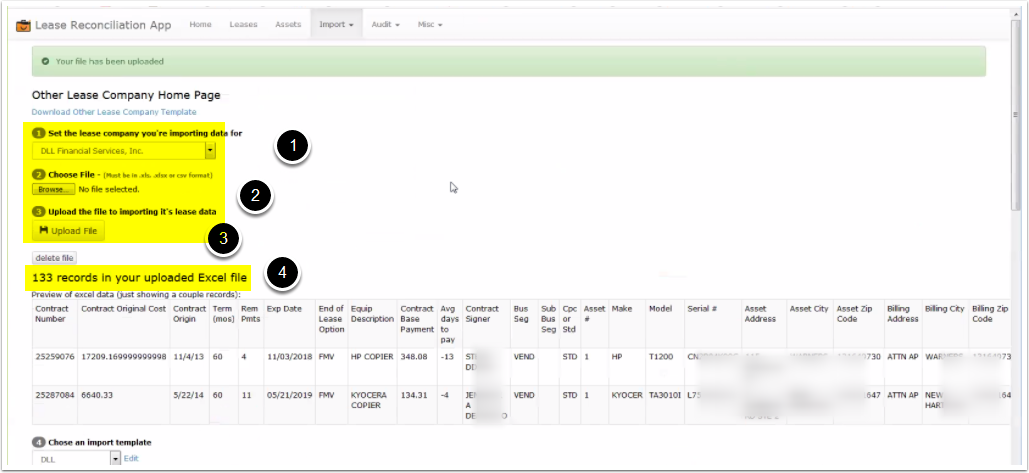
Task: Click the 'No file selected.' label
Action: pos(109,190)
